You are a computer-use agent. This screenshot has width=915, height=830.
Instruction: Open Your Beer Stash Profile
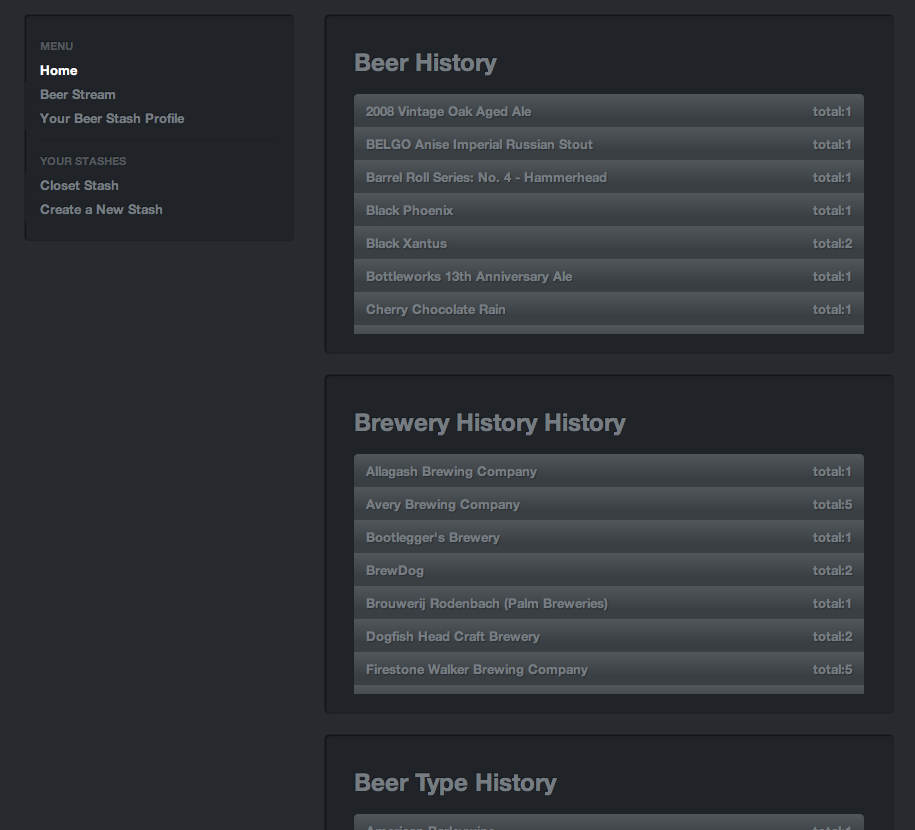(112, 118)
